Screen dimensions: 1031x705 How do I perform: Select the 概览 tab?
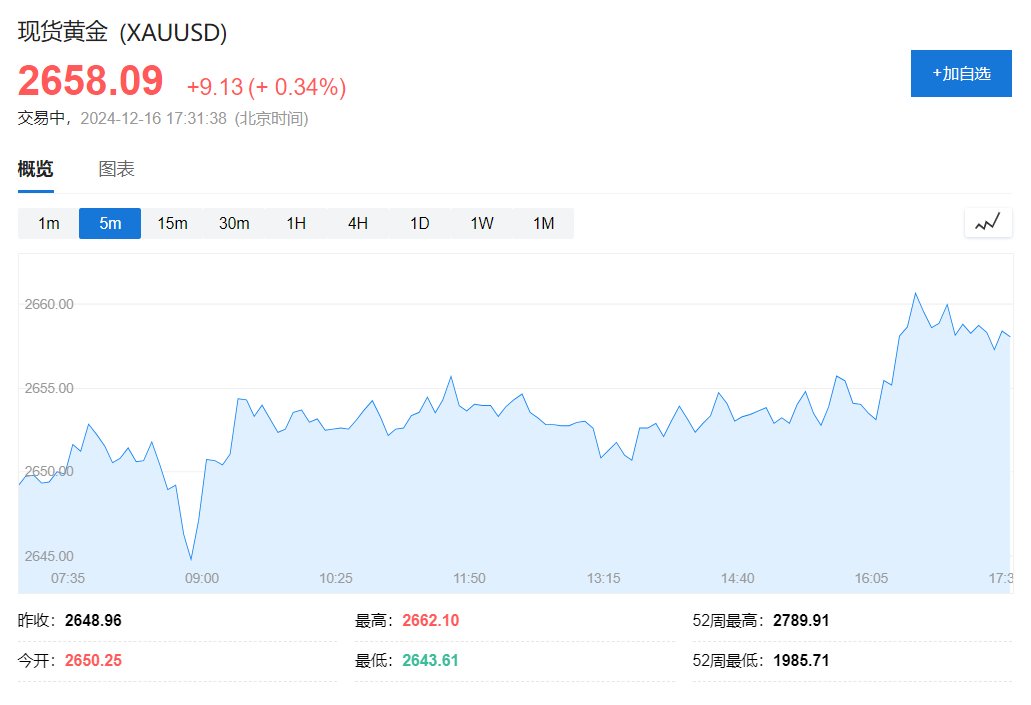click(34, 168)
